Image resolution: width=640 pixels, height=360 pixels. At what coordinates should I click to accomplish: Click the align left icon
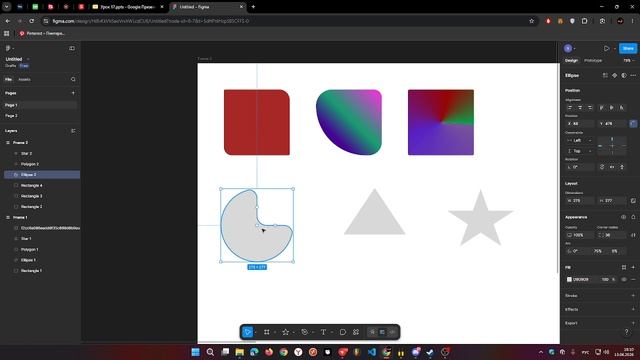(x=570, y=108)
